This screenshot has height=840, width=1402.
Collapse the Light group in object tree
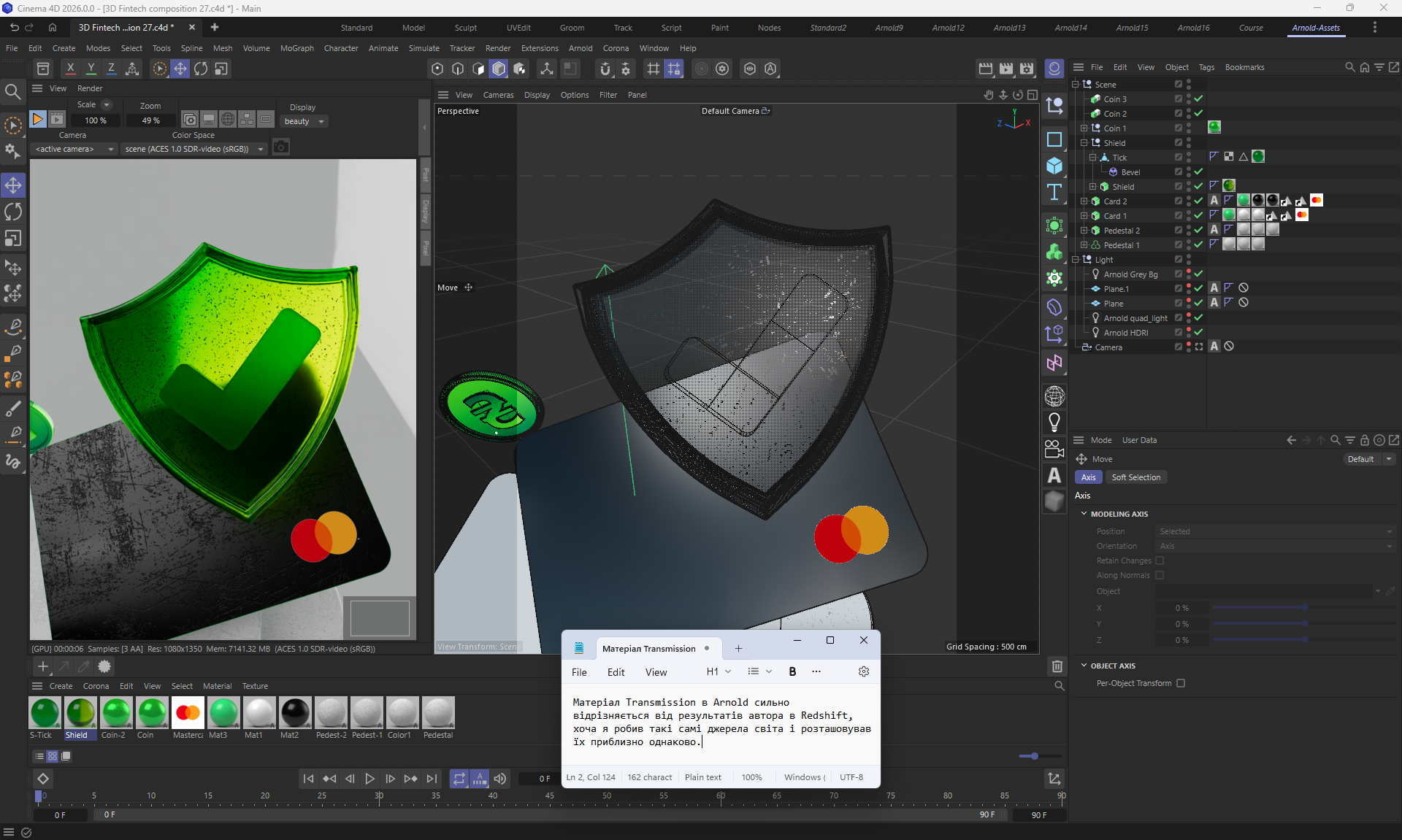[x=1076, y=260]
